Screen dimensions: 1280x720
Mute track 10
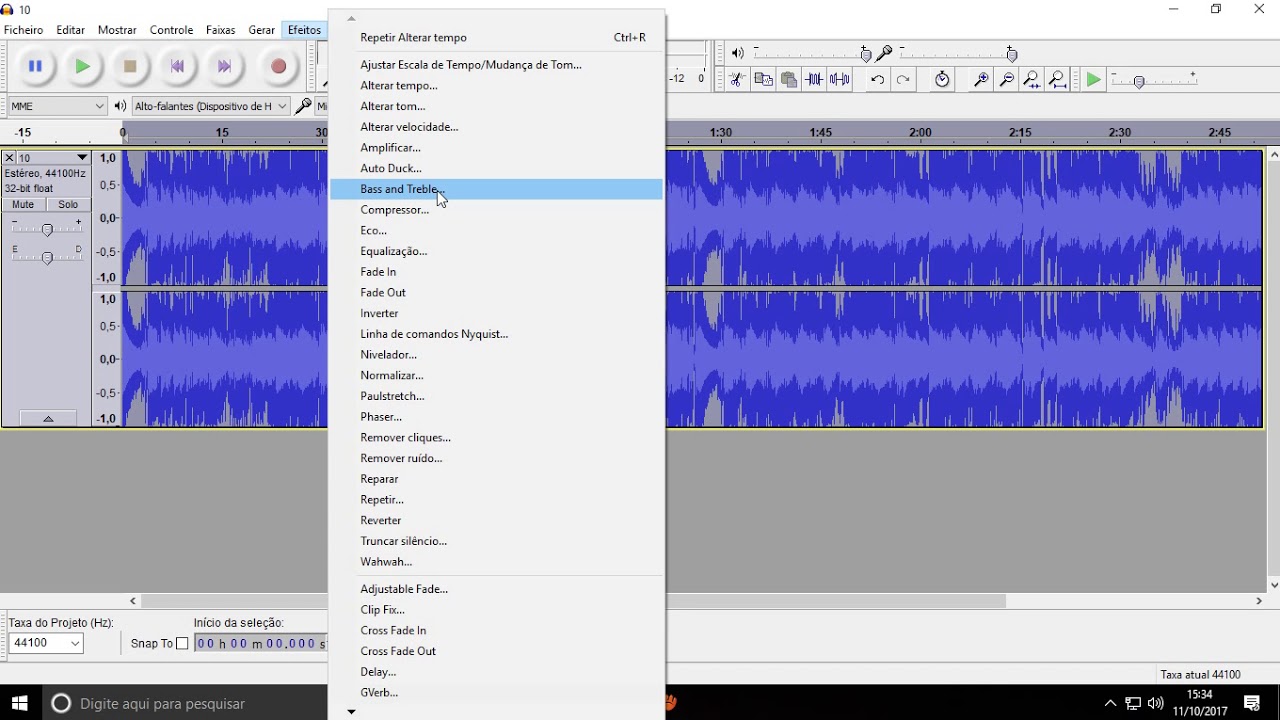[23, 204]
